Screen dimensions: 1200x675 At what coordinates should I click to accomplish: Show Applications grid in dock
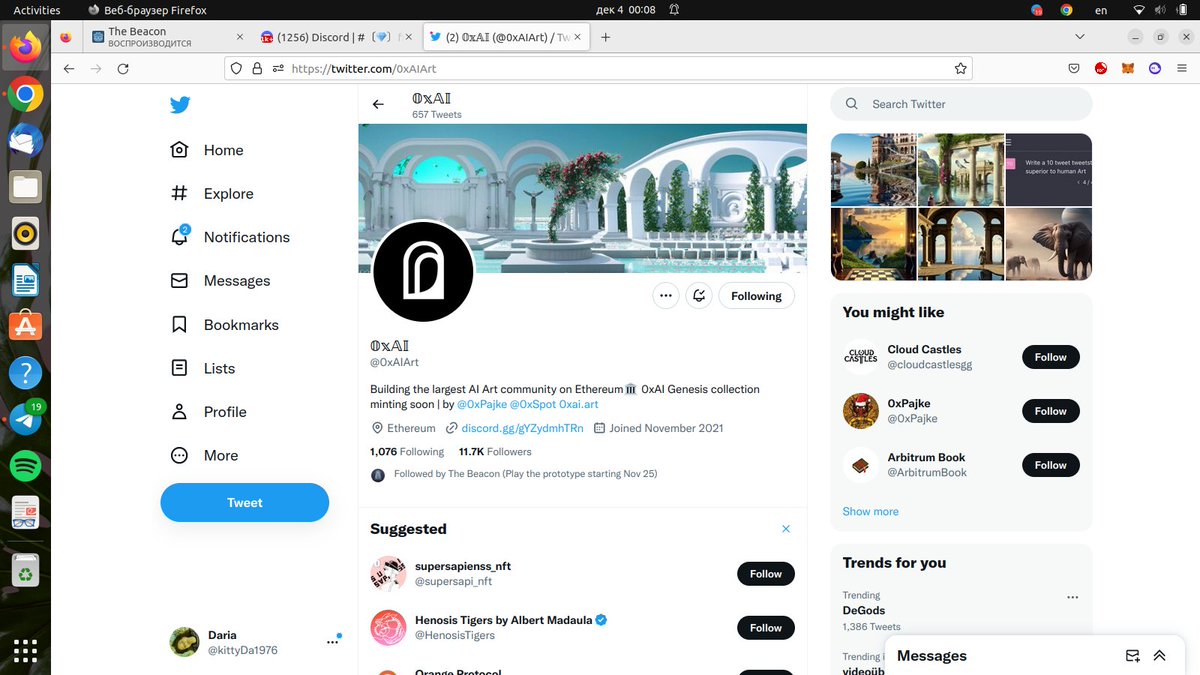click(x=25, y=651)
